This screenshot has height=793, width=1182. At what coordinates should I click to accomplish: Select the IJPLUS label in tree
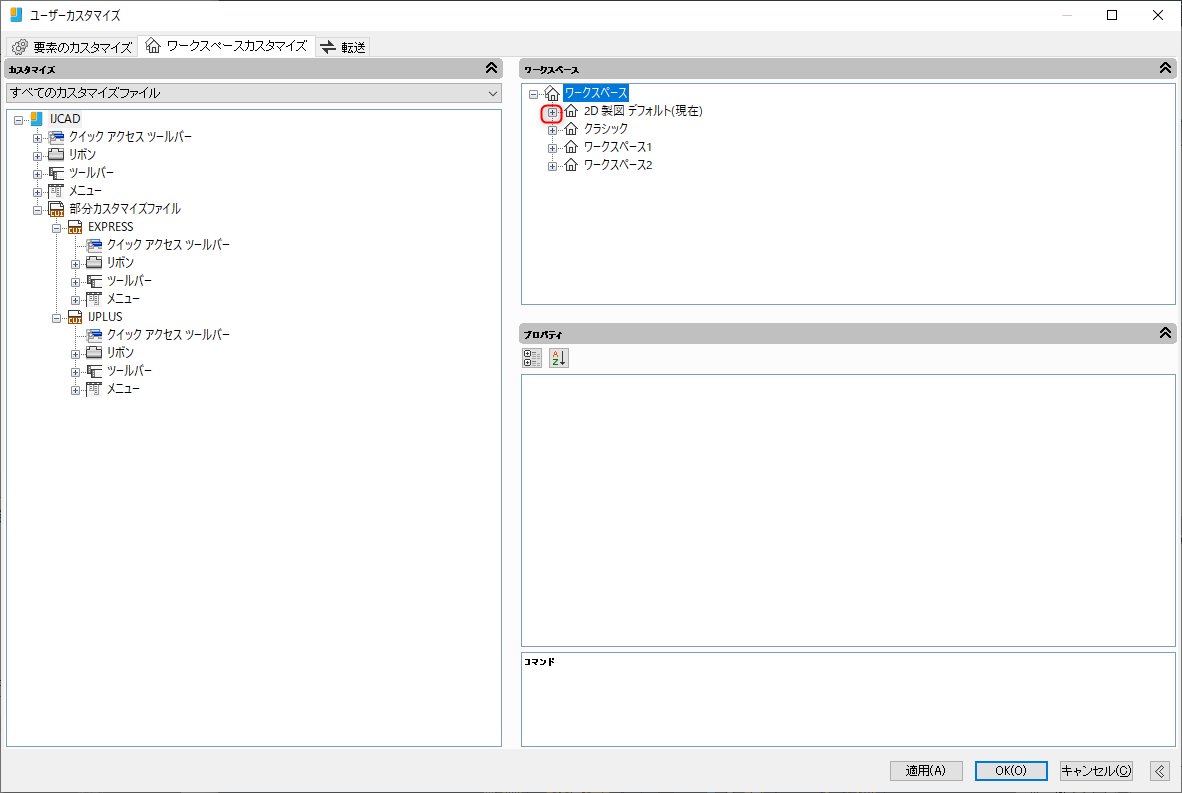tap(105, 317)
